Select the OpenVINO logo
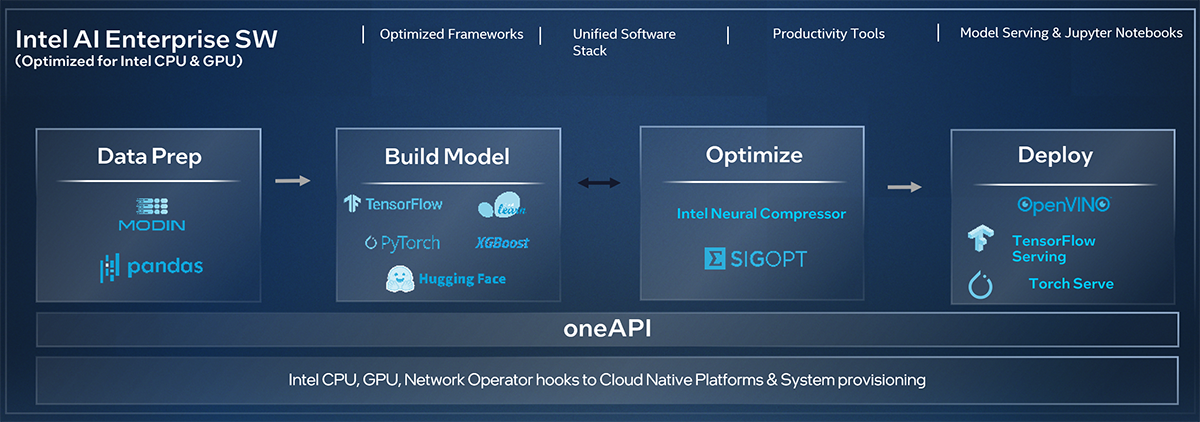1200x422 pixels. coord(1063,204)
